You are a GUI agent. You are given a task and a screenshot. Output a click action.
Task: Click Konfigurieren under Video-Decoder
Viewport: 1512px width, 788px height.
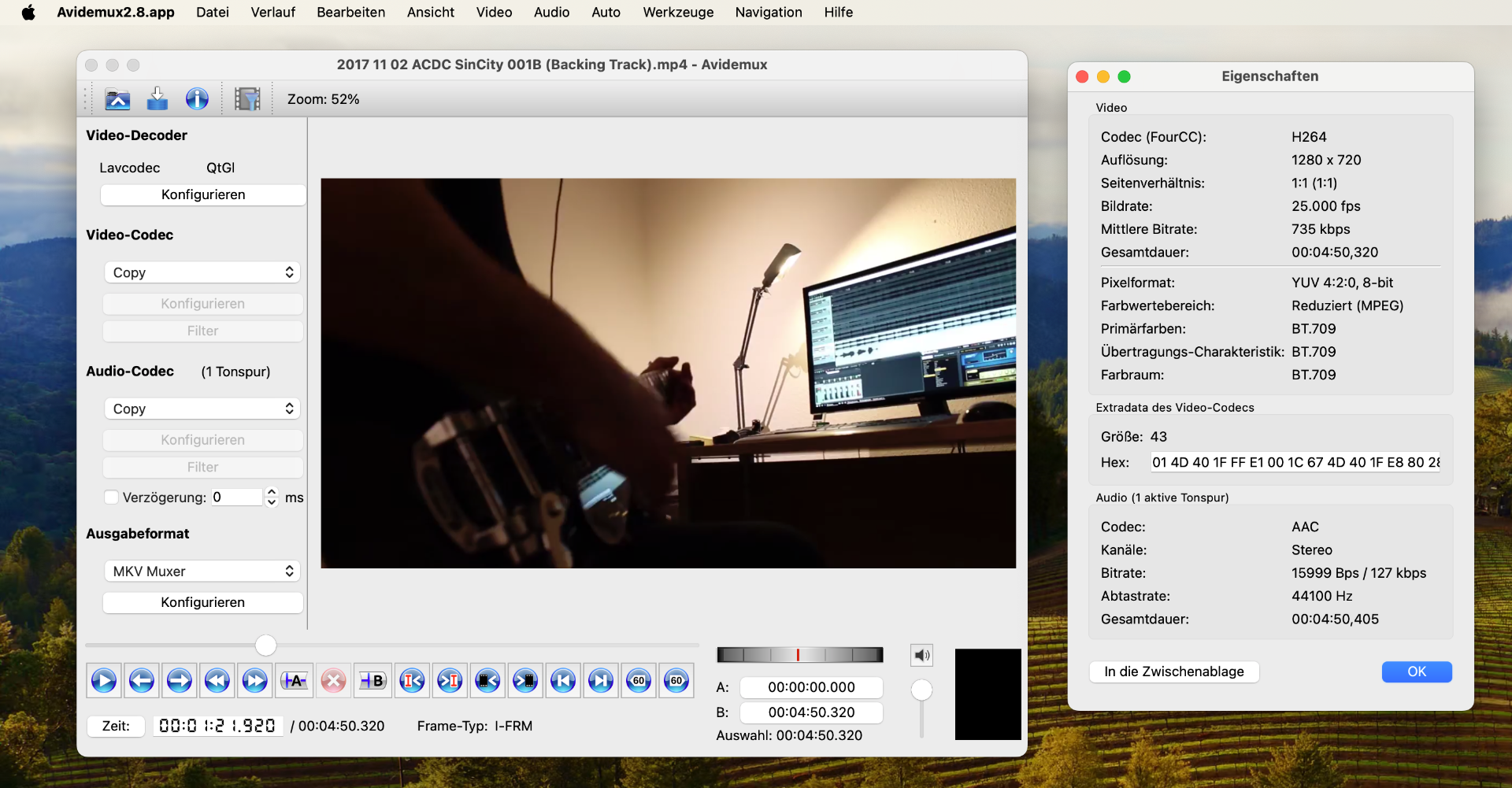point(203,195)
